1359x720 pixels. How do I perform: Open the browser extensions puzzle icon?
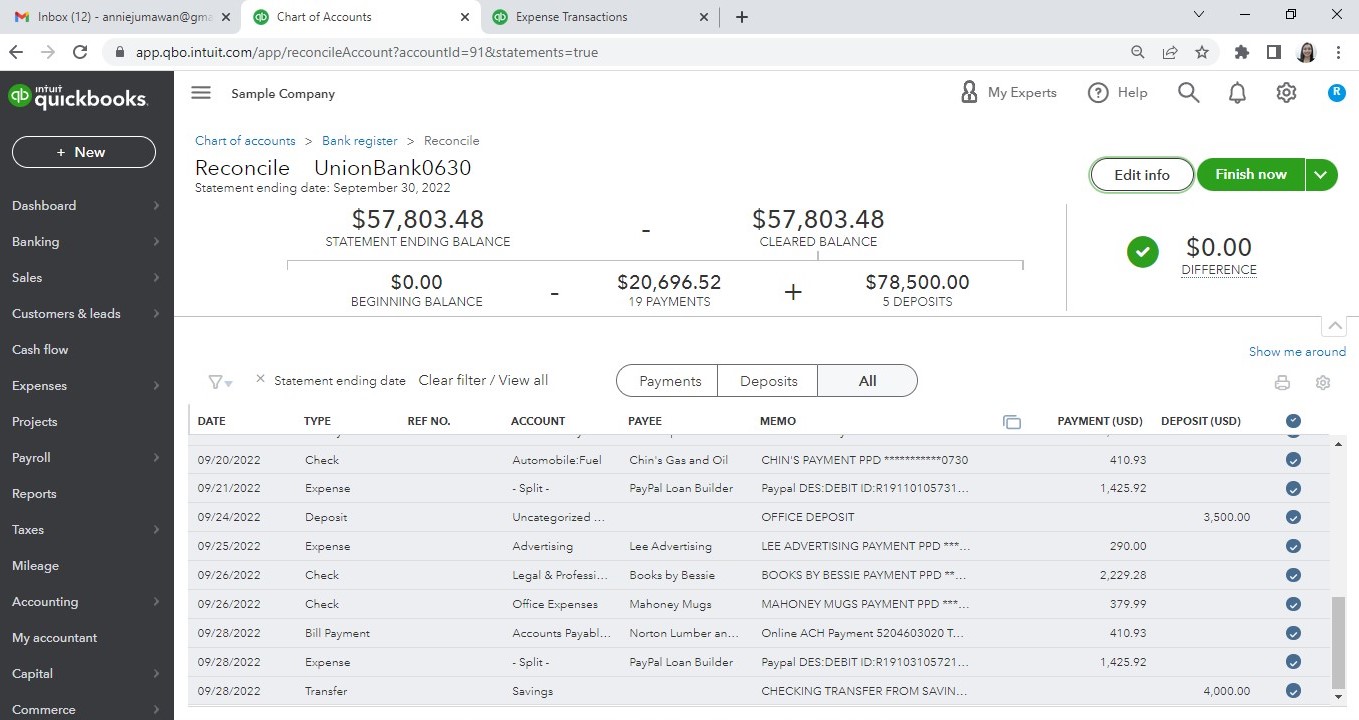pos(1242,52)
